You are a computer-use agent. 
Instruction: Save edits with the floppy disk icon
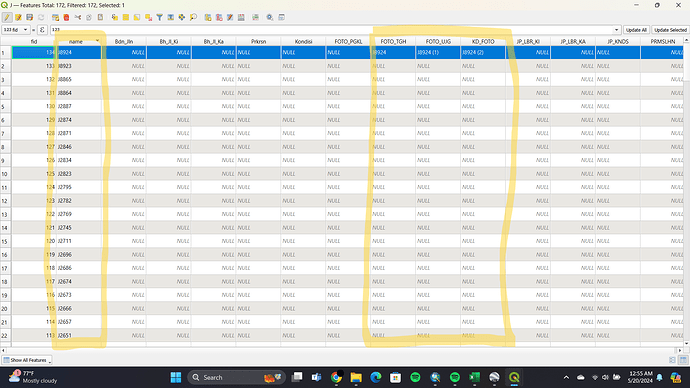coord(29,18)
